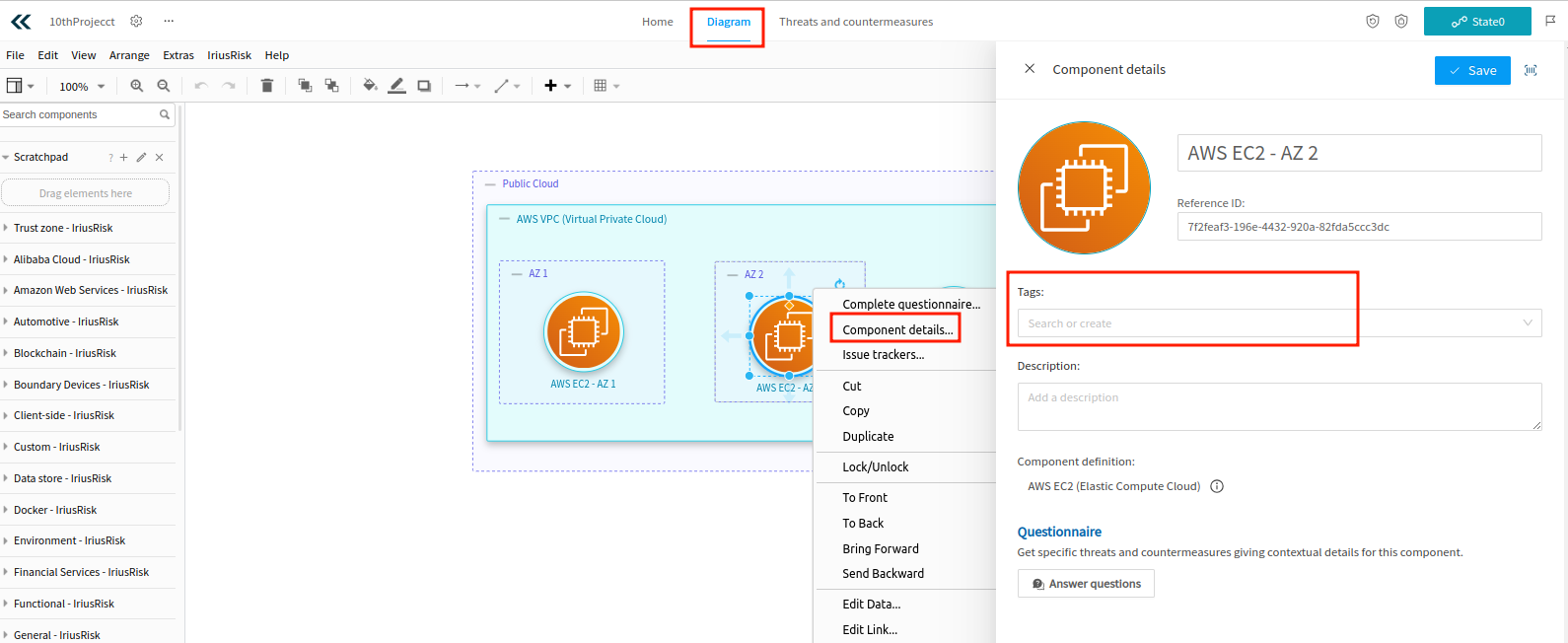
Task: Click the delete trash icon in toolbar
Action: pos(266,86)
